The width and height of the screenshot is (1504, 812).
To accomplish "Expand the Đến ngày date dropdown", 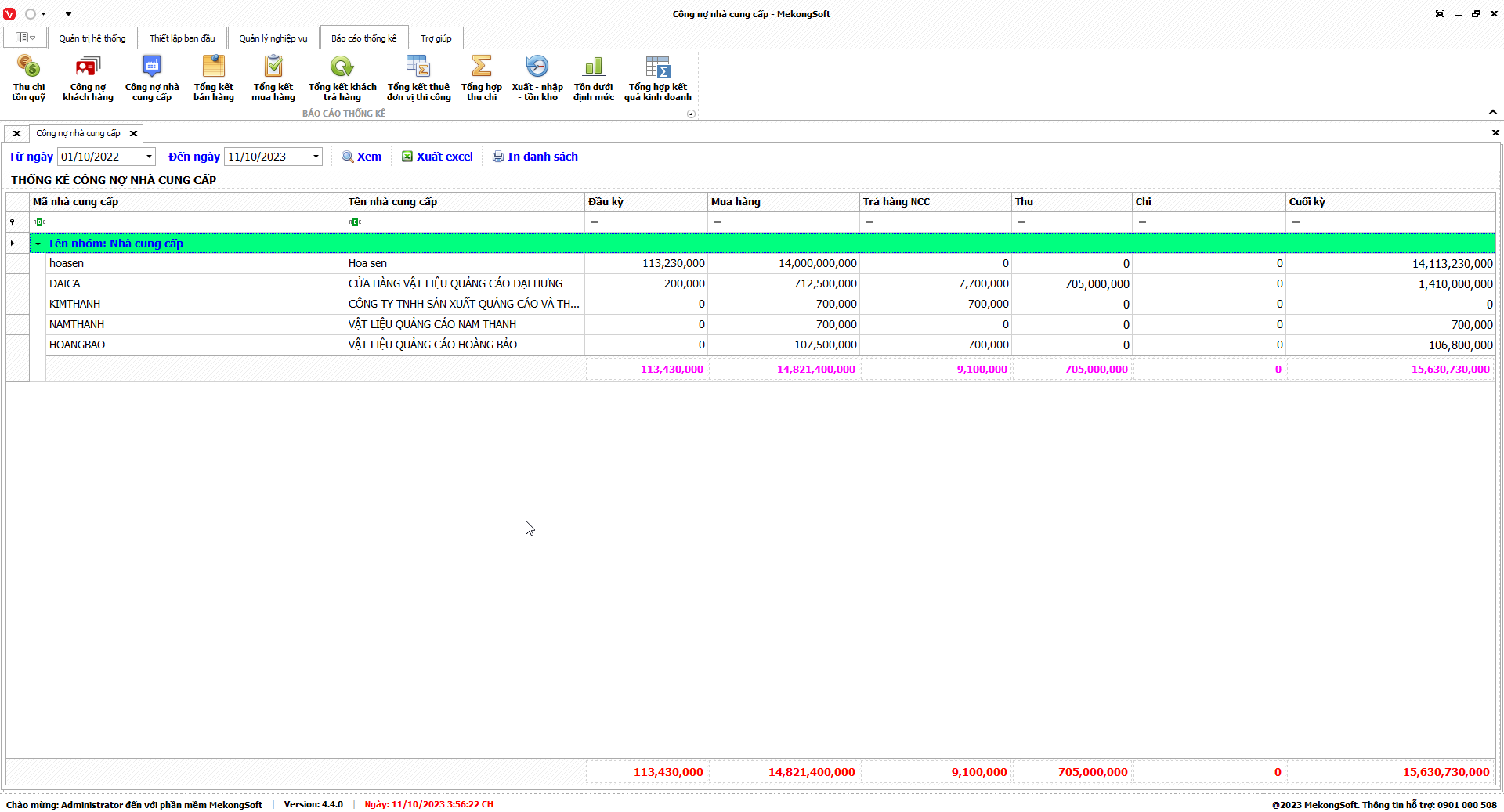I will coord(316,157).
